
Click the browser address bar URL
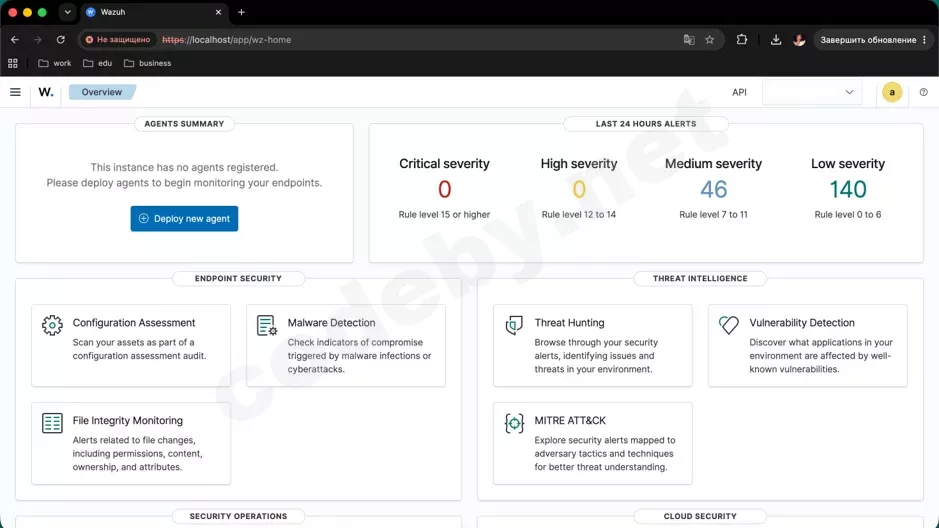(226, 40)
